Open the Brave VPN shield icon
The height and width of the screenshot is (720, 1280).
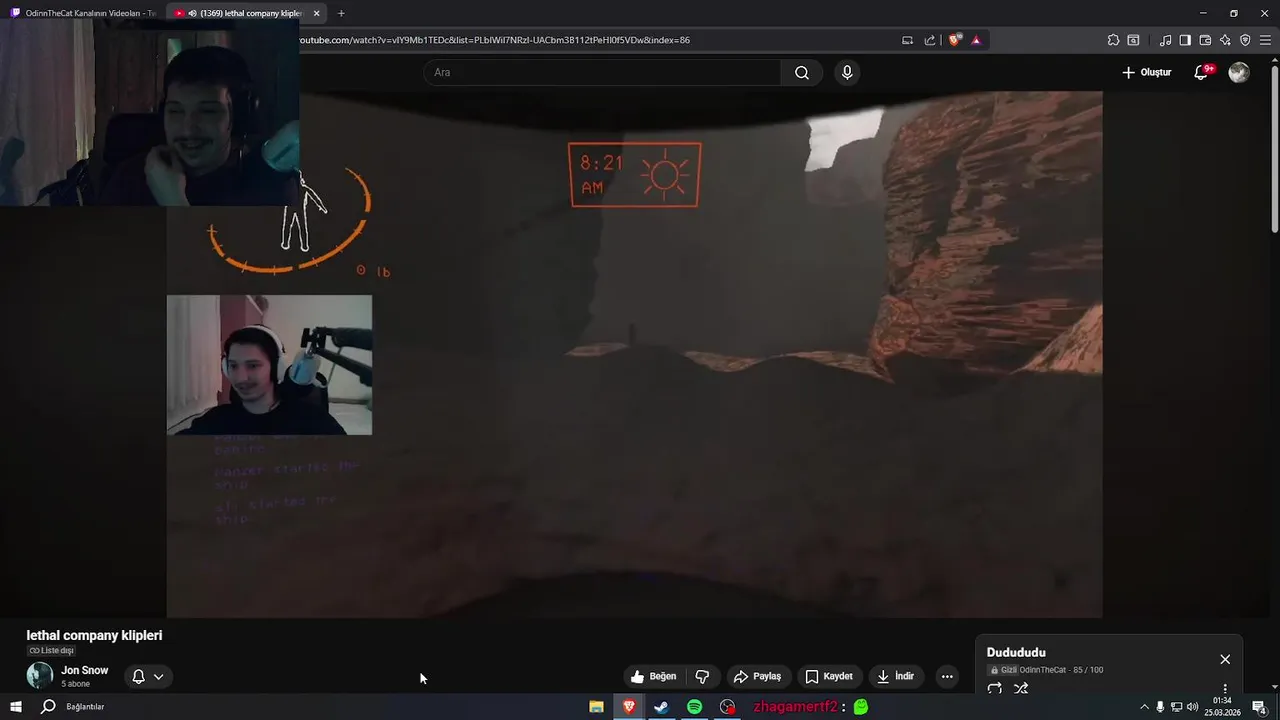coord(1245,40)
